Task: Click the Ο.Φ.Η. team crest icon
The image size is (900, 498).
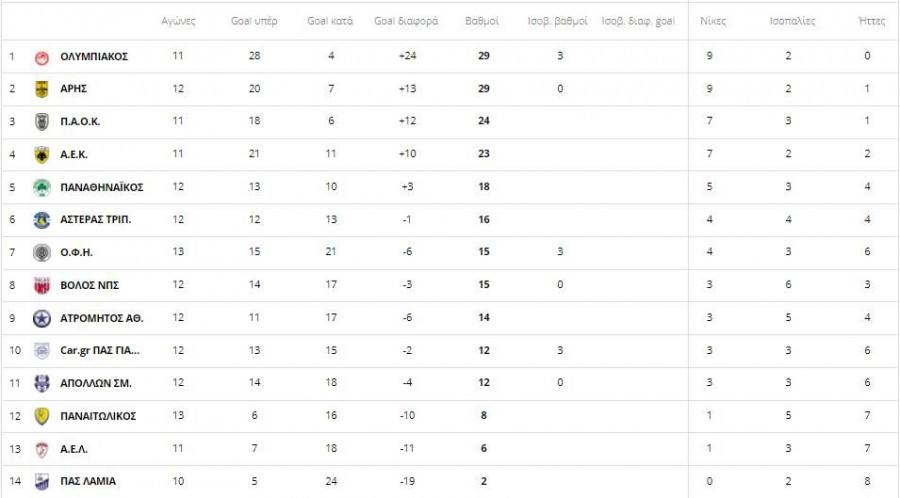Action: 42,252
